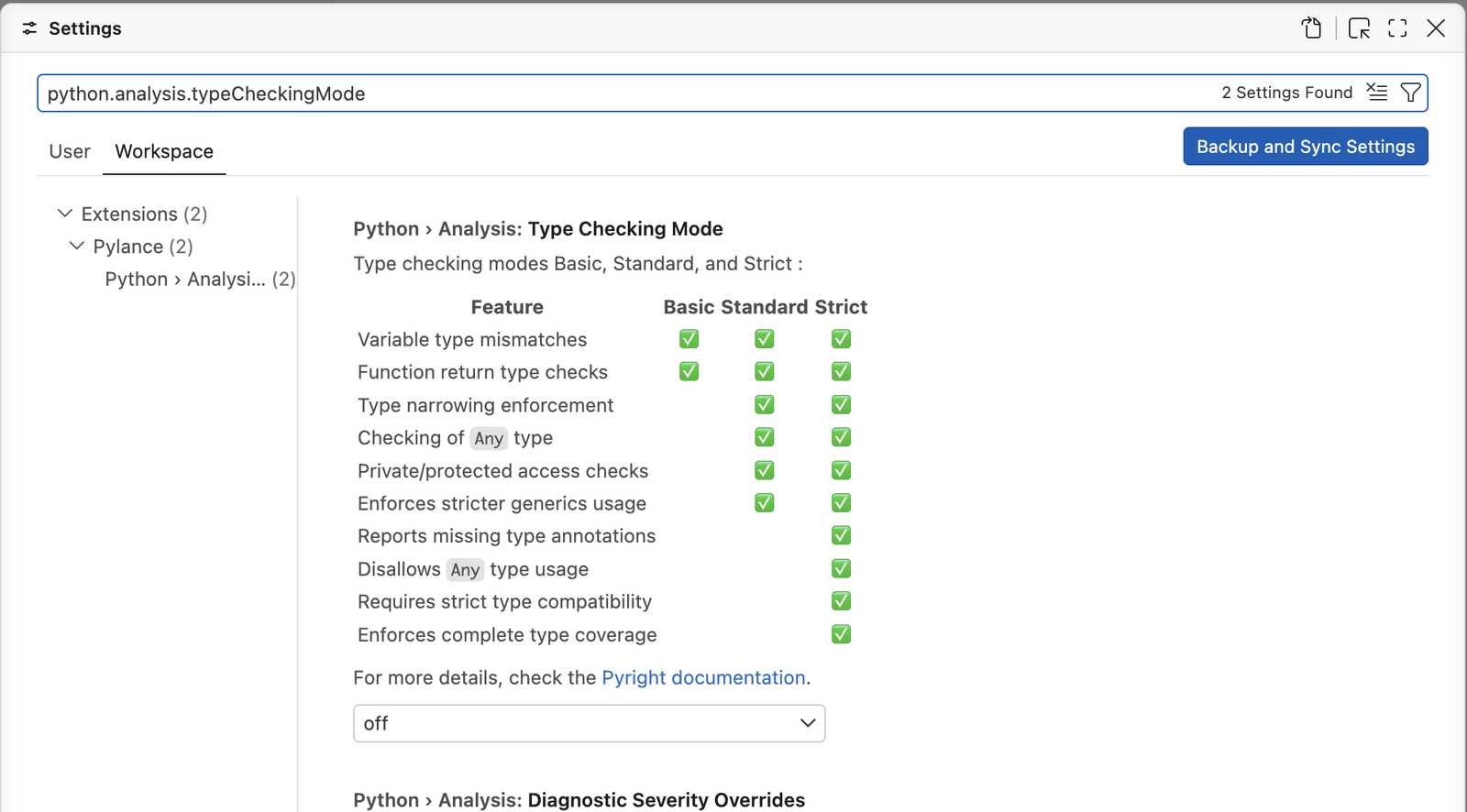Open the settings filter funnel
The height and width of the screenshot is (812, 1467).
click(x=1411, y=93)
